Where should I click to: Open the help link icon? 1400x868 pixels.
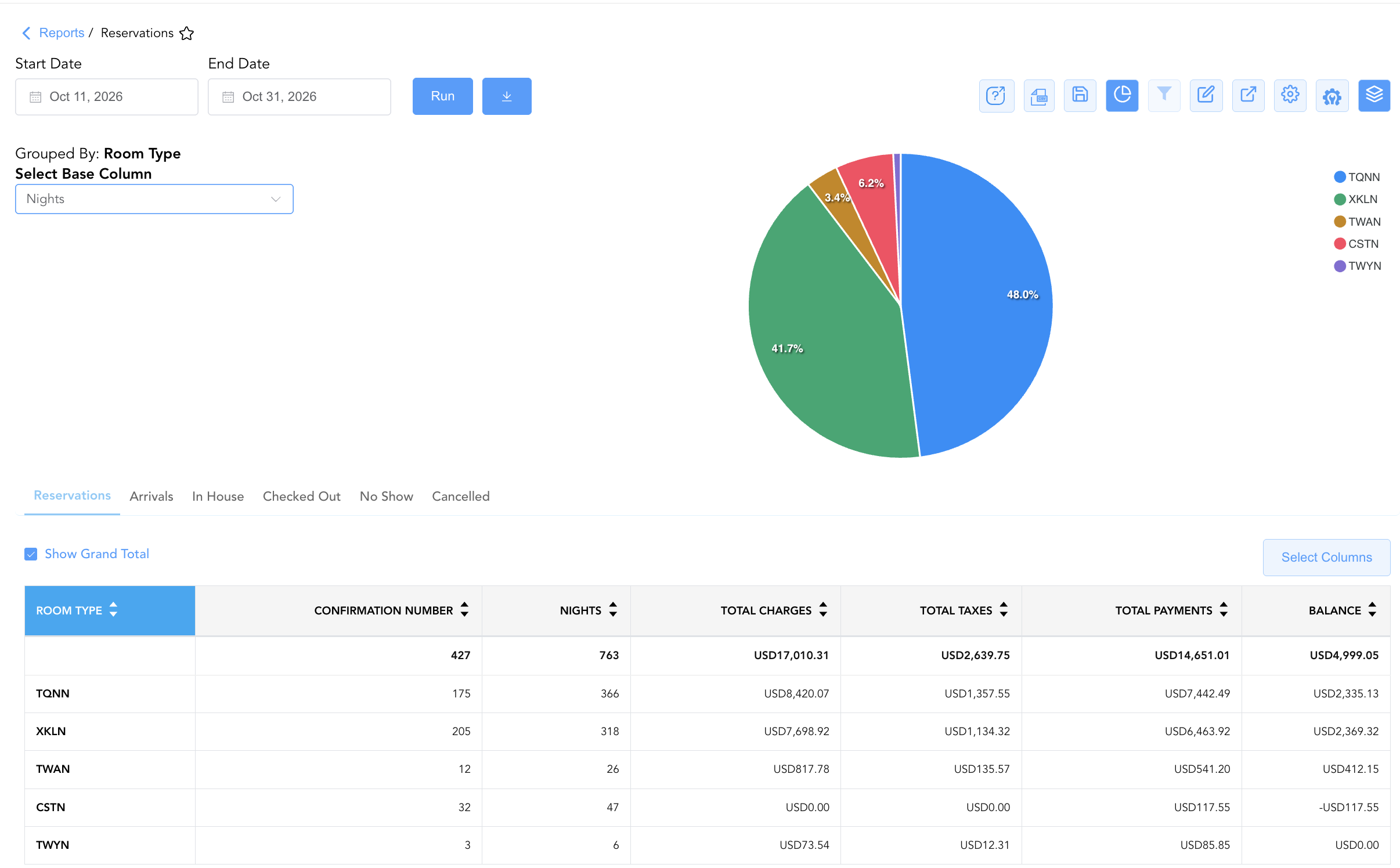996,96
